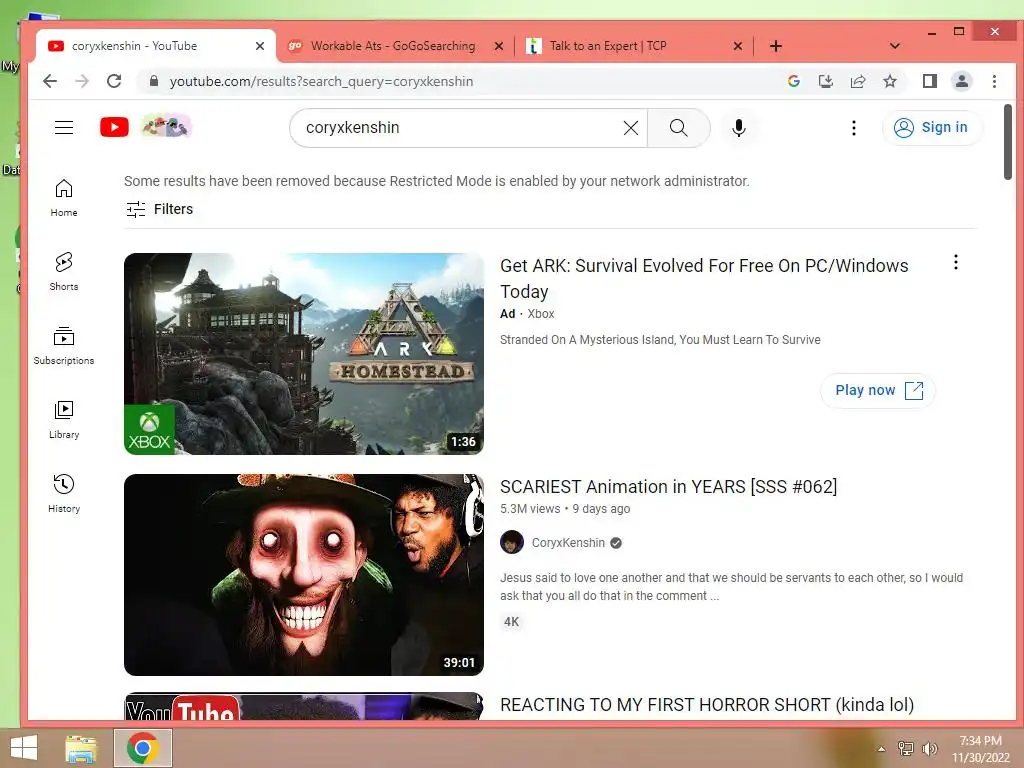1024x768 pixels.
Task: Show hidden system tray icons
Action: coord(881,749)
